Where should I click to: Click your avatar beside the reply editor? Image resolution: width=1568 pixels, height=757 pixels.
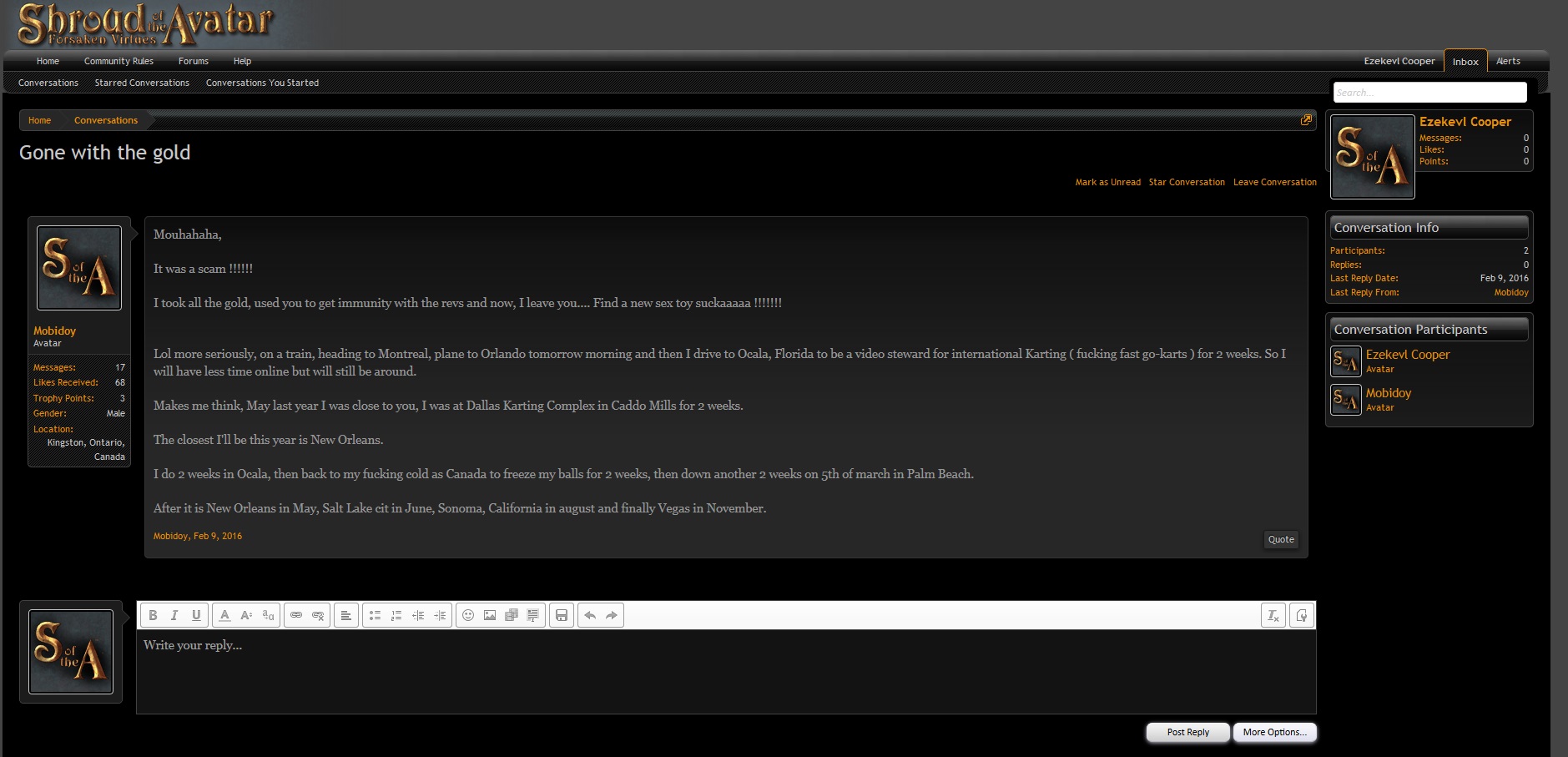(71, 652)
